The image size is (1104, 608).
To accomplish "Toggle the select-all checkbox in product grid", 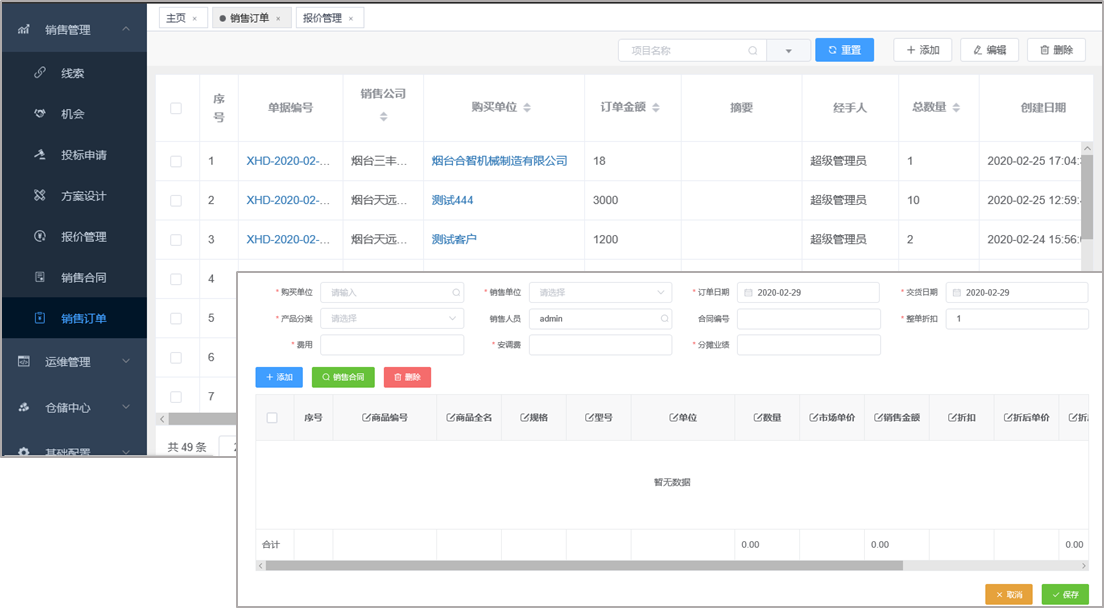I will tap(272, 417).
